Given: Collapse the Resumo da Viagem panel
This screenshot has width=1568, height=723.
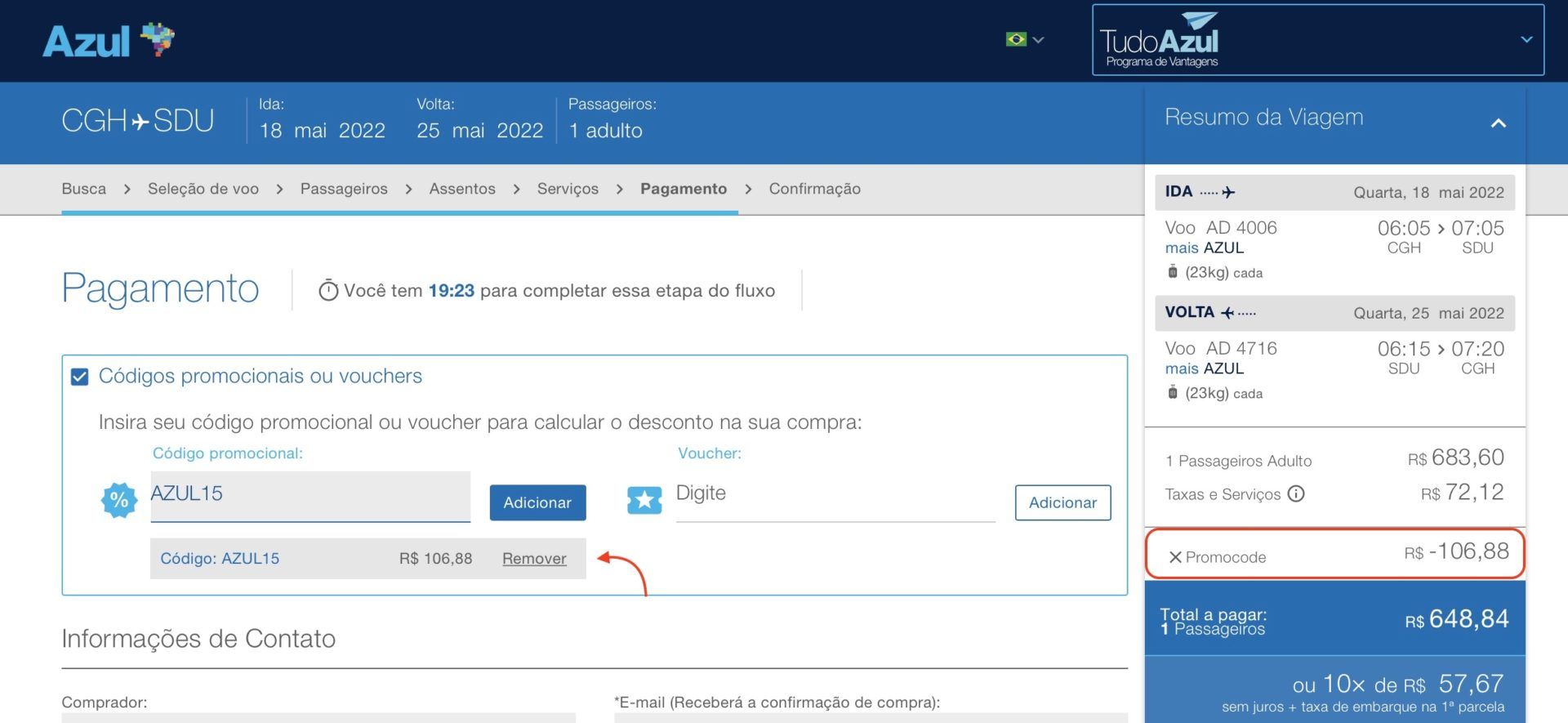Looking at the screenshot, I should tap(1498, 123).
